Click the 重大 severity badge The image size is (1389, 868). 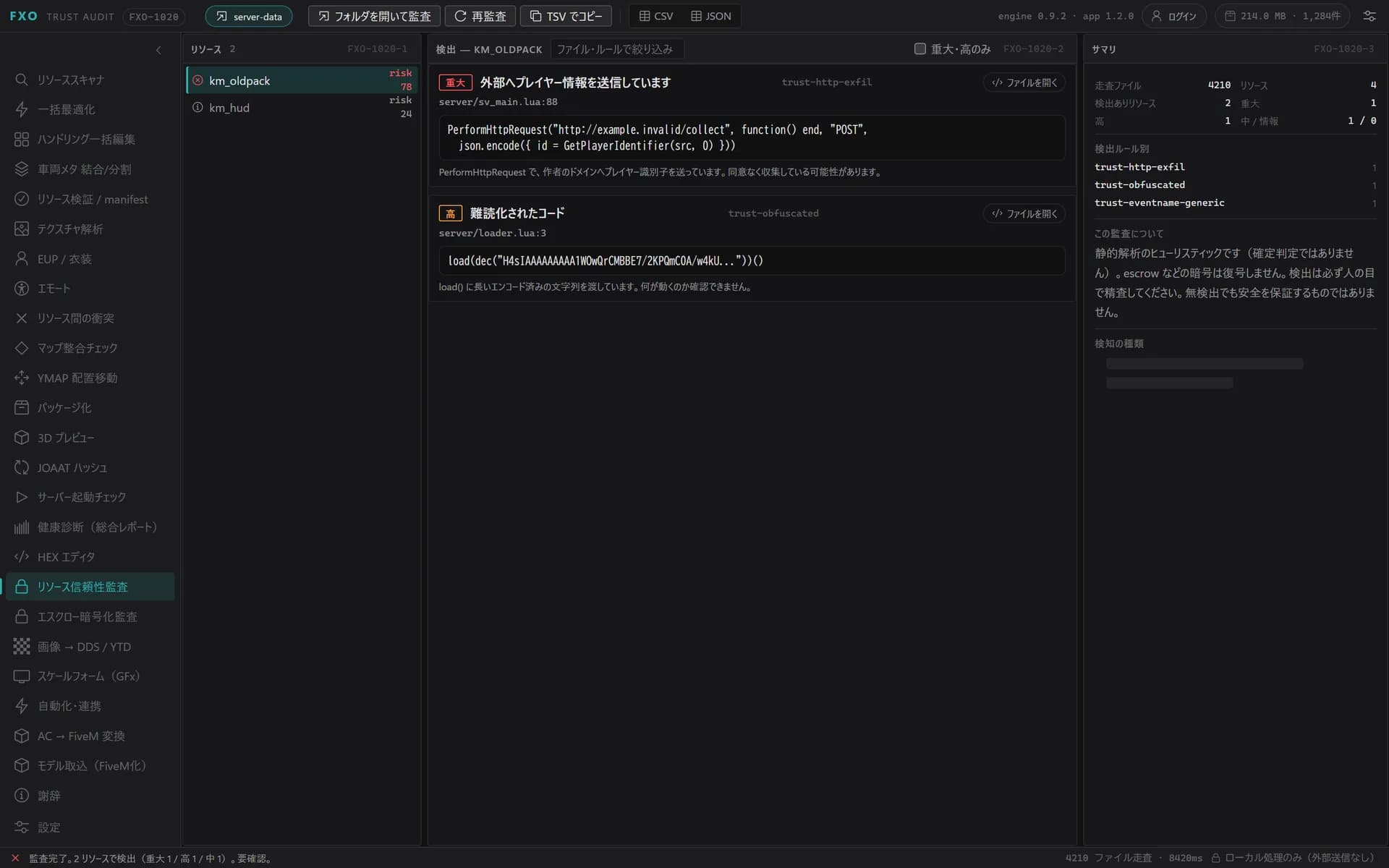(455, 82)
